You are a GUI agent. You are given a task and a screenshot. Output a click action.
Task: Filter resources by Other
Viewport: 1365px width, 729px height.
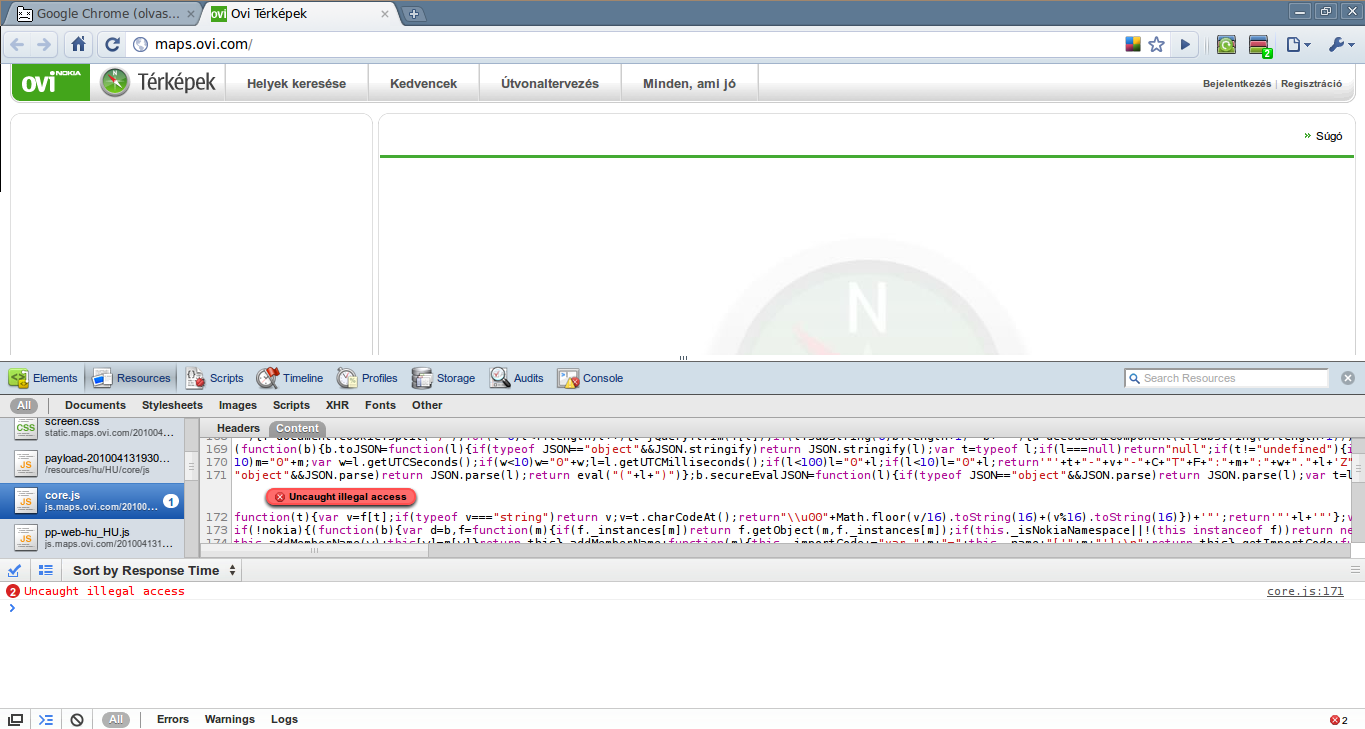427,405
